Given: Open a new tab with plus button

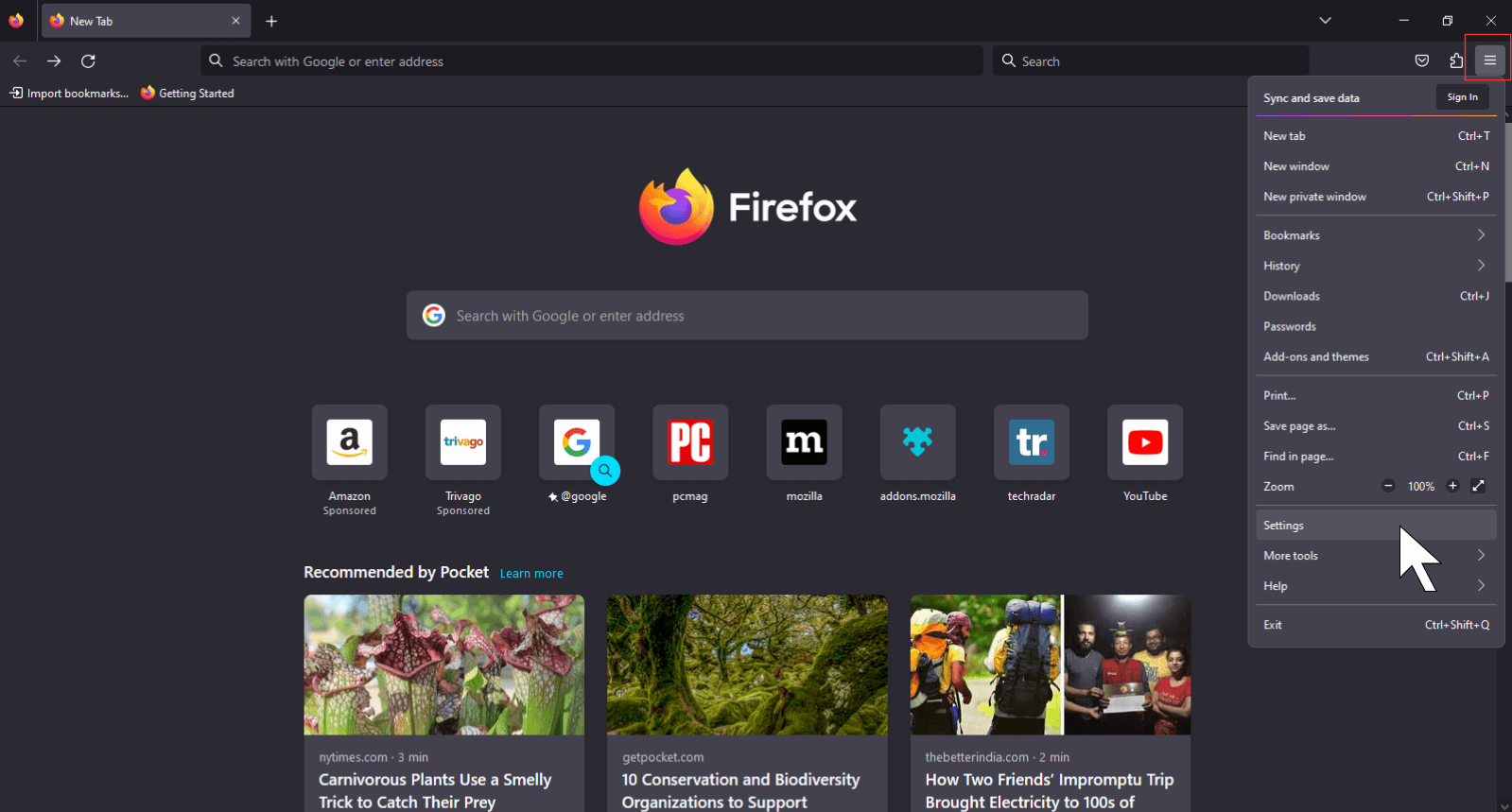Looking at the screenshot, I should [x=271, y=21].
